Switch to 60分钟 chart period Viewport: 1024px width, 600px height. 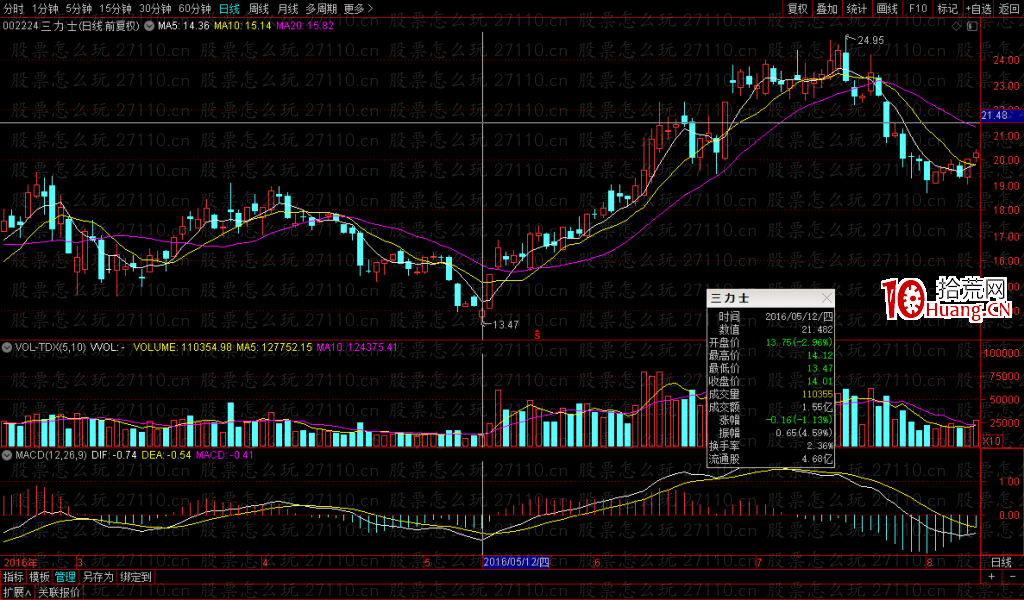(x=194, y=8)
